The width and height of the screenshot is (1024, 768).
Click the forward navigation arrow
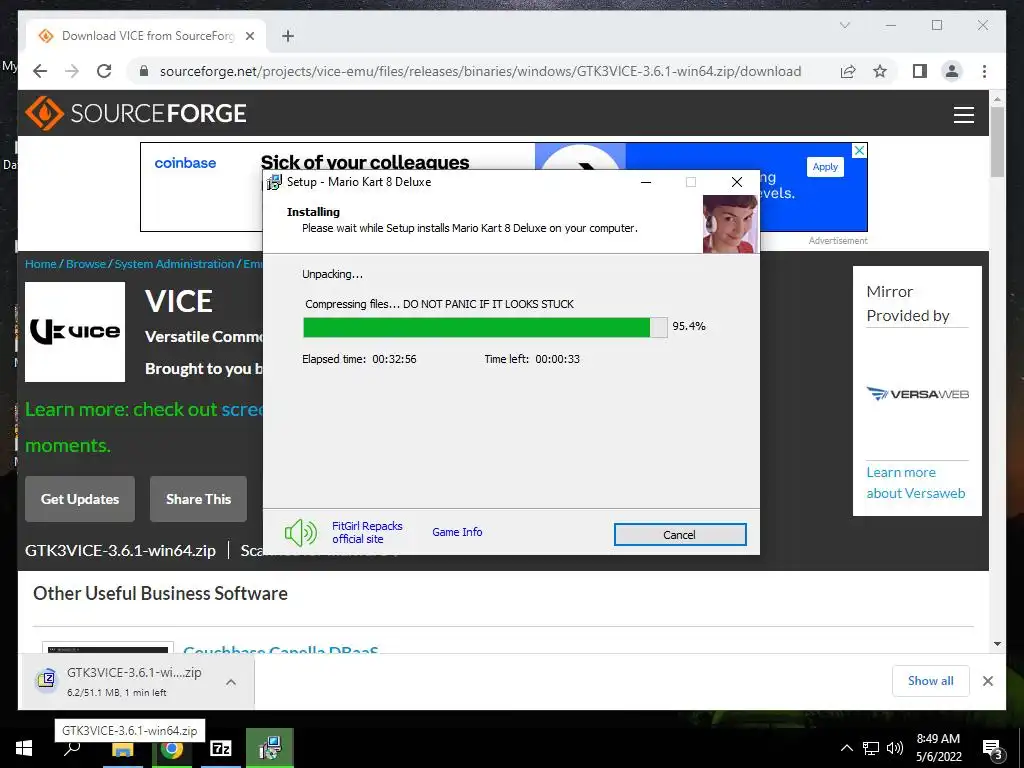pos(72,71)
